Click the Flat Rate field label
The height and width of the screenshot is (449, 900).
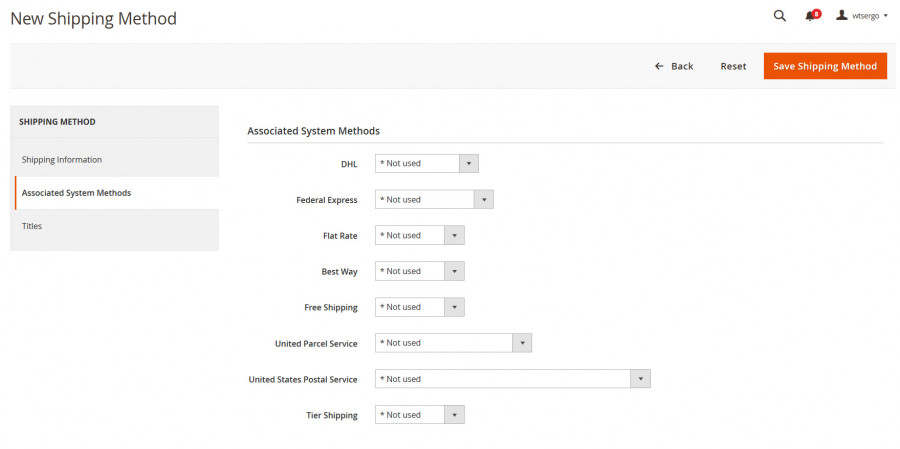coord(340,236)
